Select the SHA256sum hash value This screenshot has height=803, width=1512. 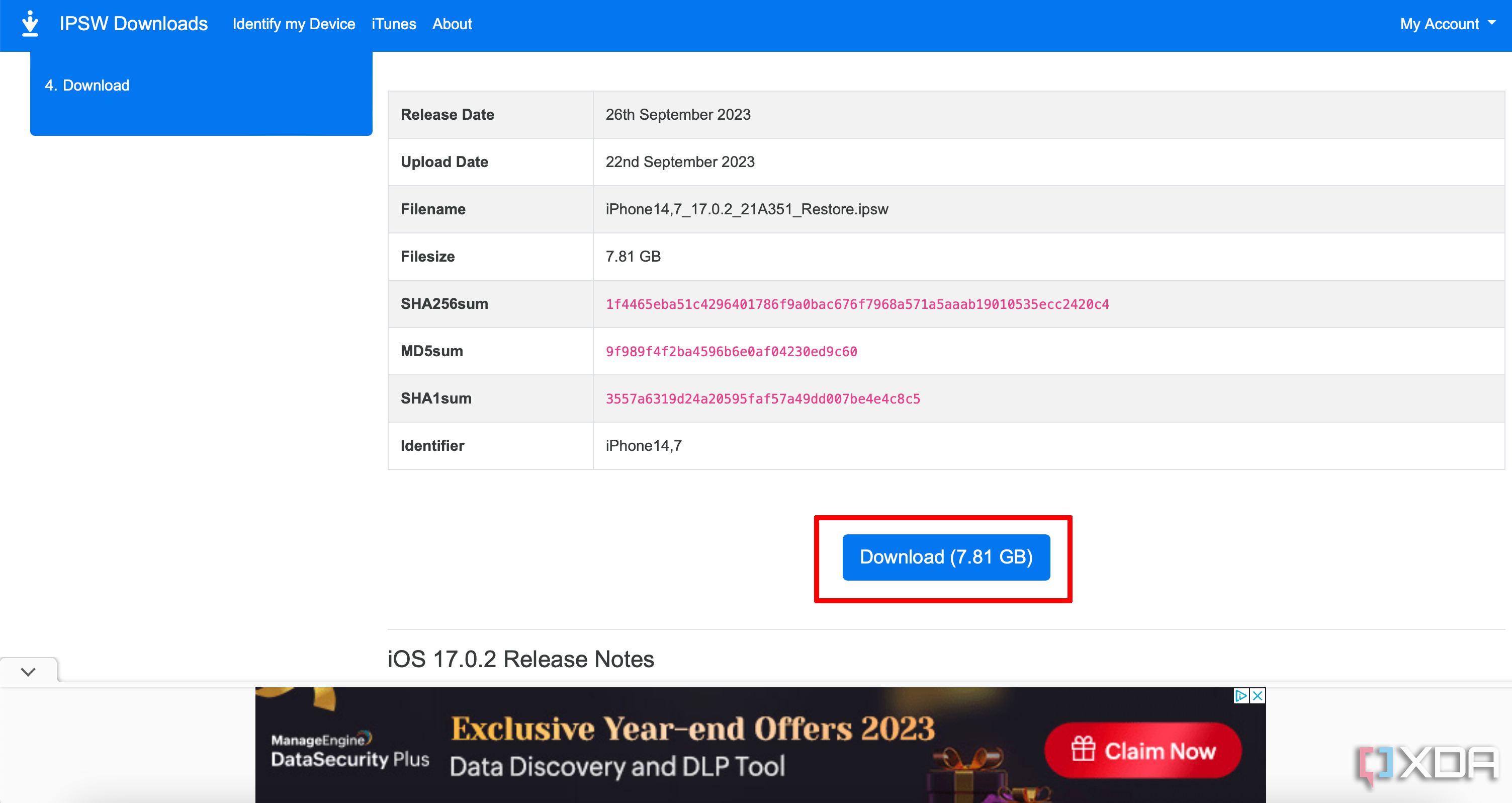coord(857,304)
